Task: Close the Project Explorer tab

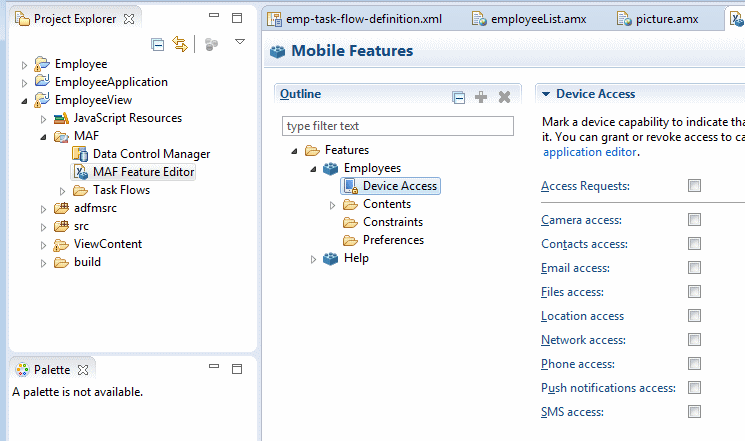Action: [129, 19]
